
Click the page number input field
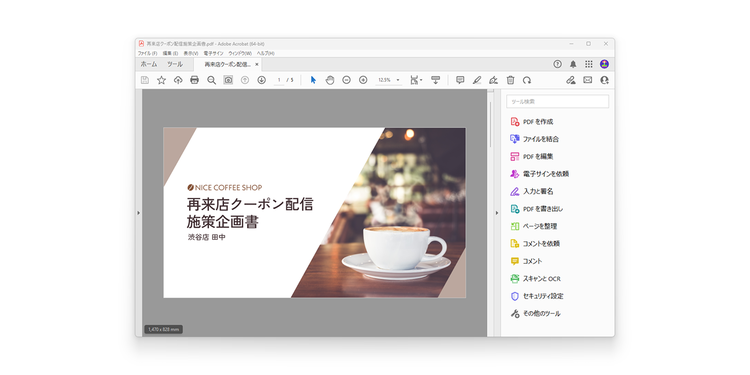pyautogui.click(x=279, y=80)
